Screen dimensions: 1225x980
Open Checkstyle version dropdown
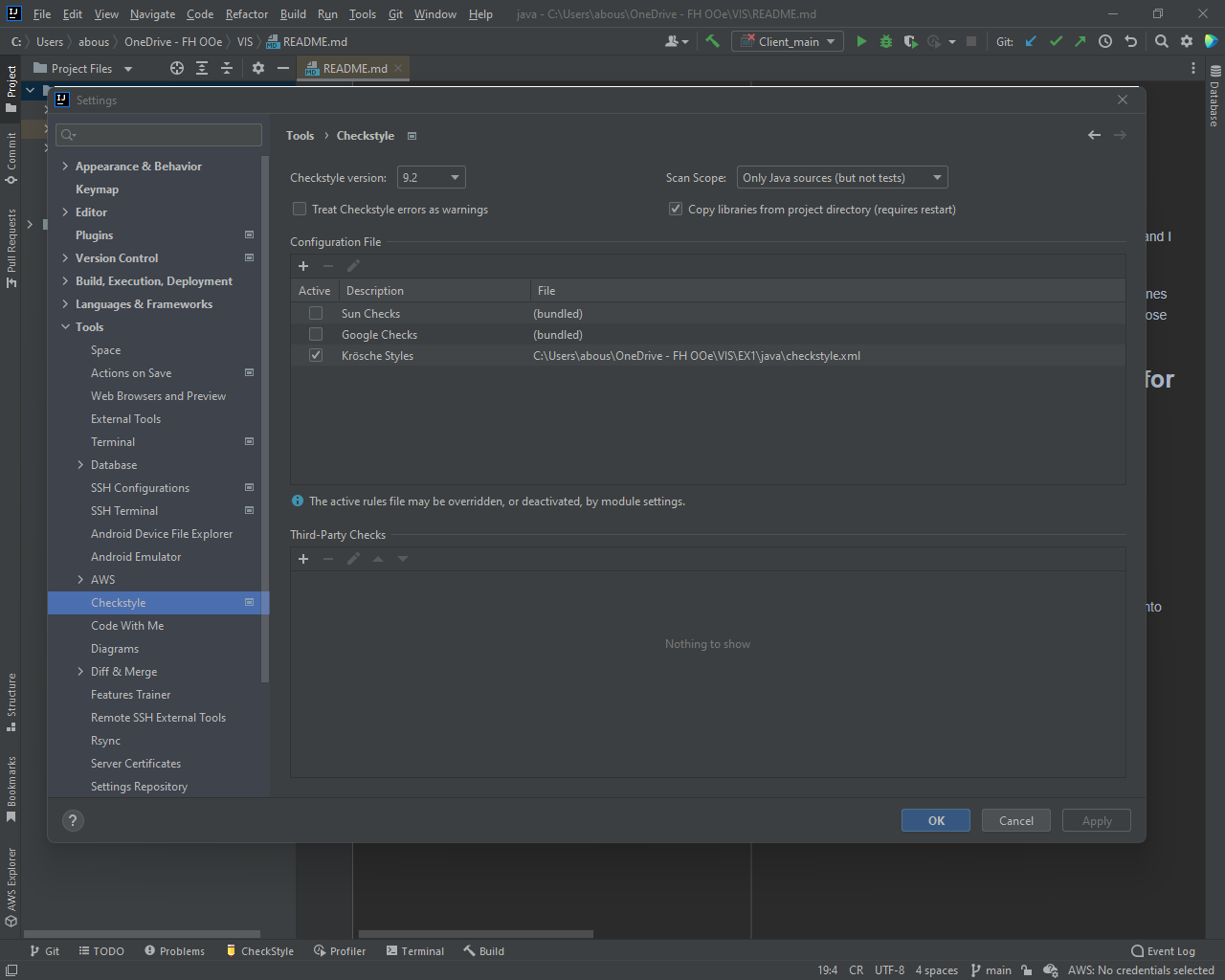[431, 177]
